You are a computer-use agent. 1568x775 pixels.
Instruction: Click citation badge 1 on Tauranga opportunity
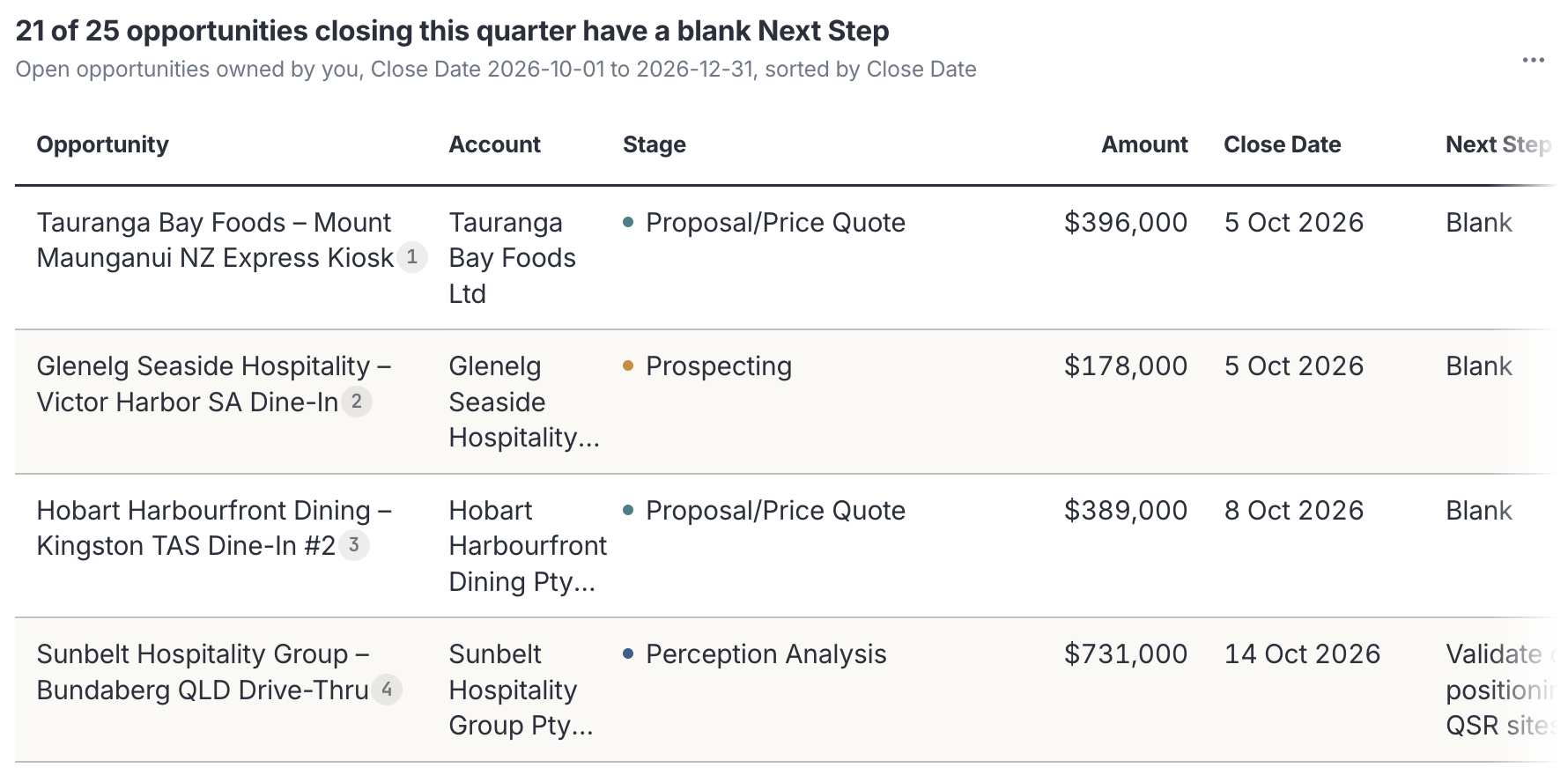[x=411, y=257]
